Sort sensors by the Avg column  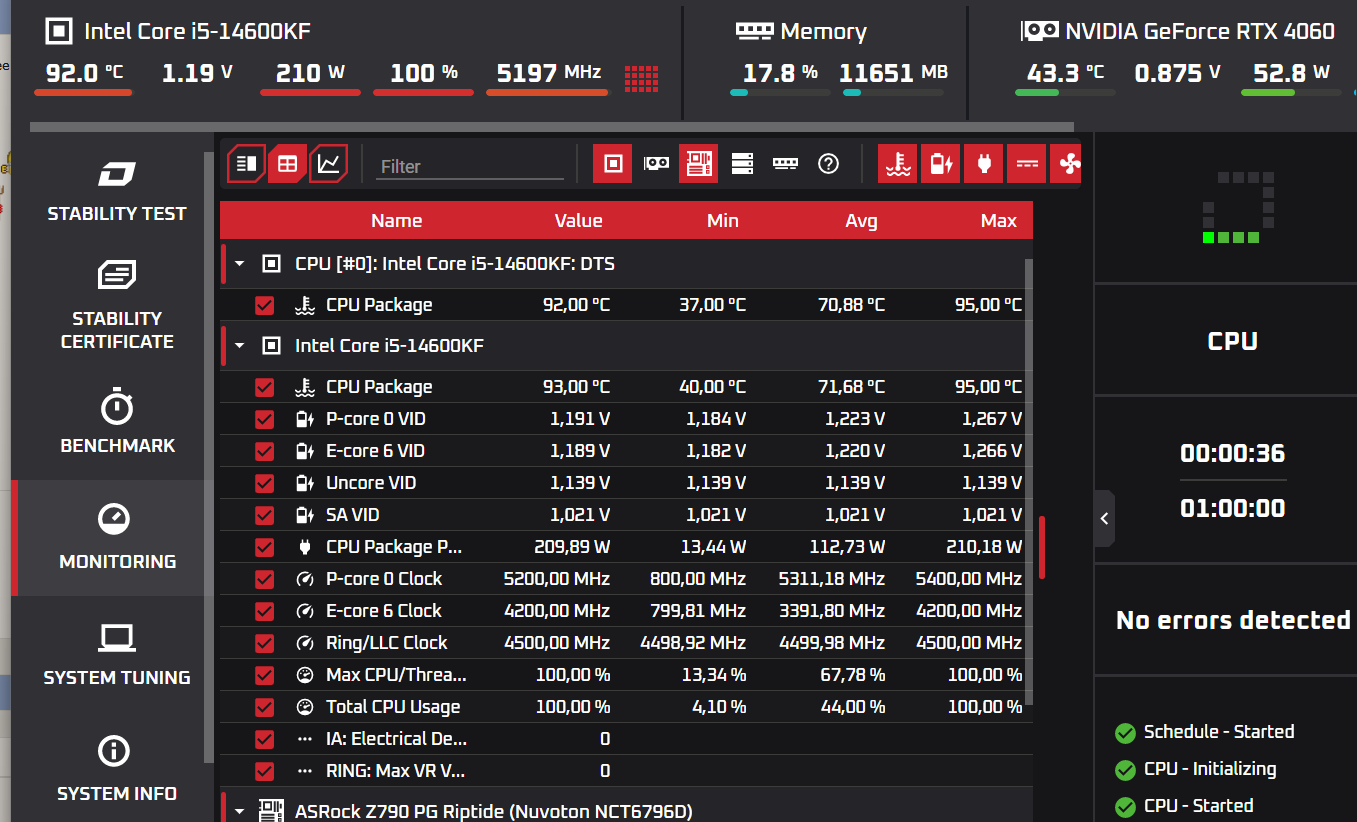[861, 221]
